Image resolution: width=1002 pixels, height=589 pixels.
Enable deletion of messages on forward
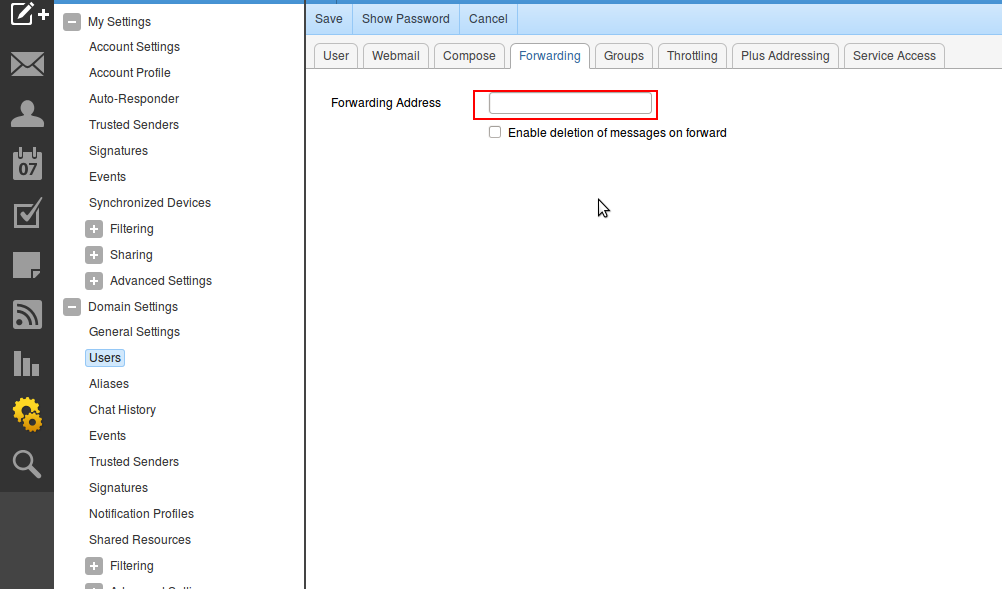point(495,132)
